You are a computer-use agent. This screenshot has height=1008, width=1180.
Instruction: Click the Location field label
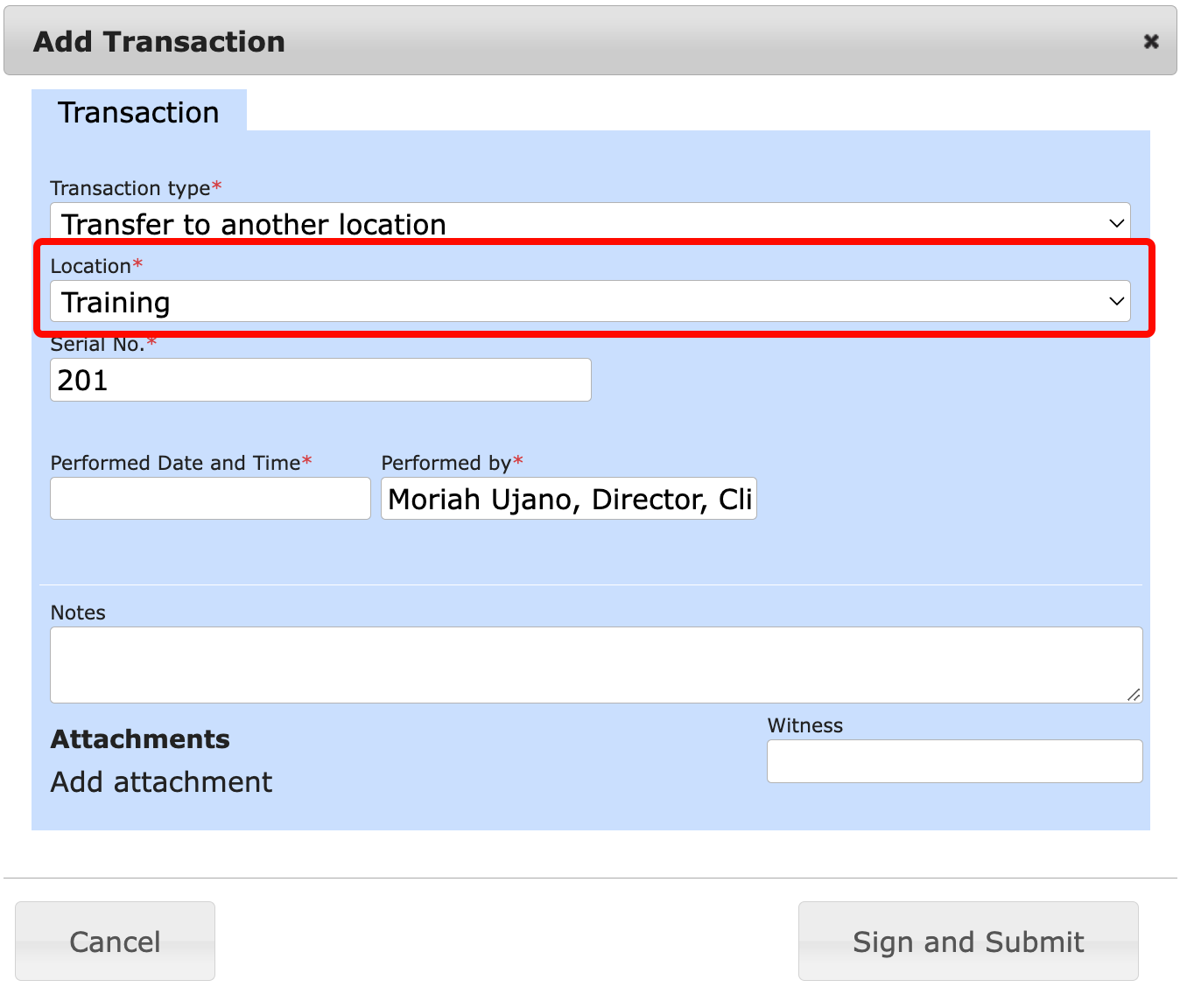[x=90, y=266]
